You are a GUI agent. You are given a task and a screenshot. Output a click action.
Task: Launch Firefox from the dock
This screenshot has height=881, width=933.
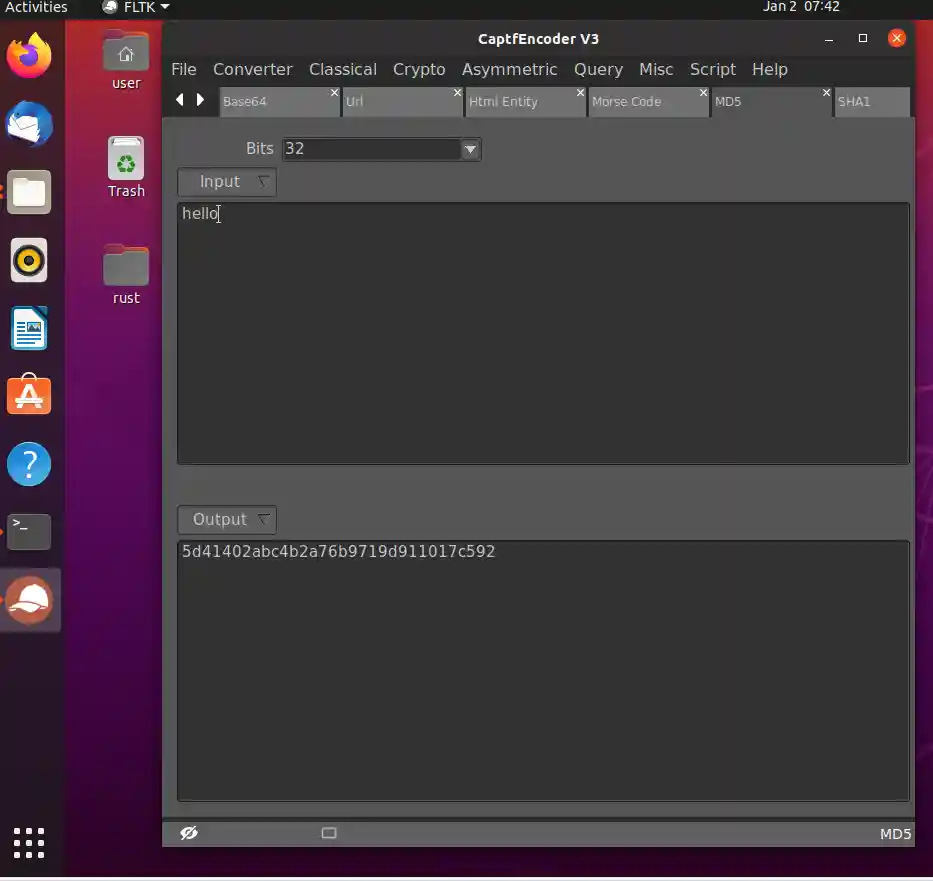point(29,56)
